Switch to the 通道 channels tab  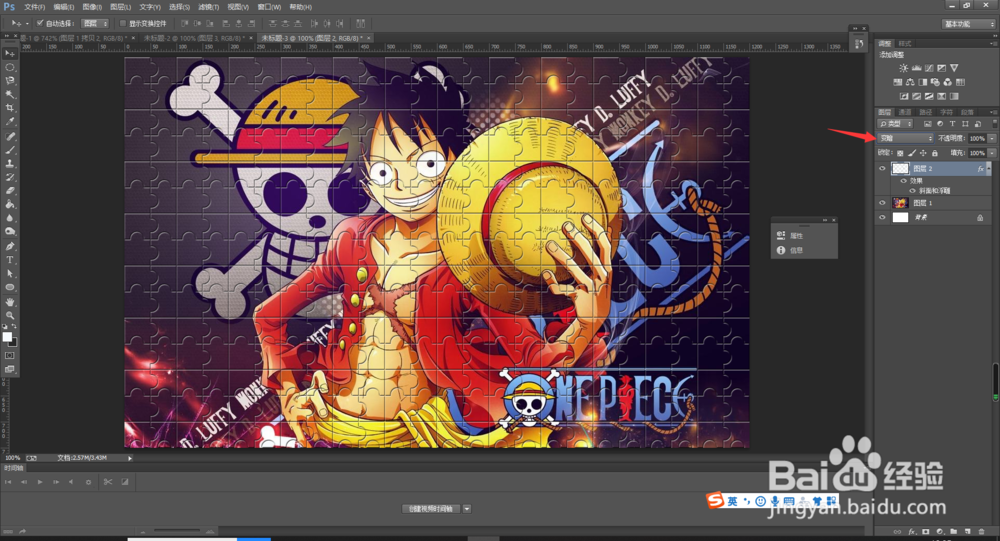coord(905,112)
